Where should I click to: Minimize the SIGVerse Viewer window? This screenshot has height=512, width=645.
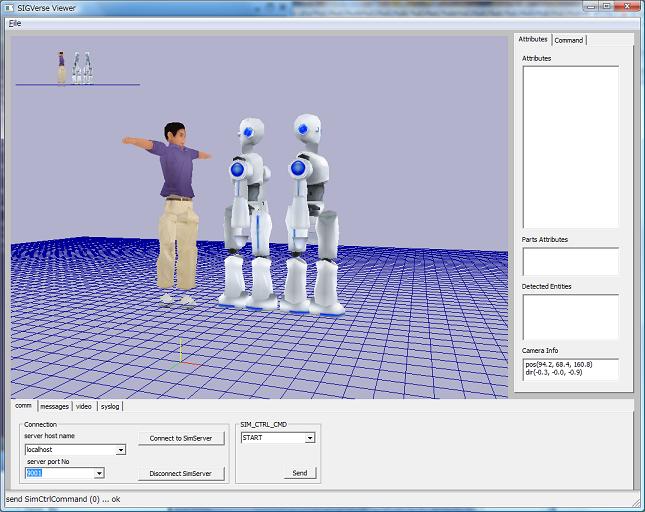point(589,6)
